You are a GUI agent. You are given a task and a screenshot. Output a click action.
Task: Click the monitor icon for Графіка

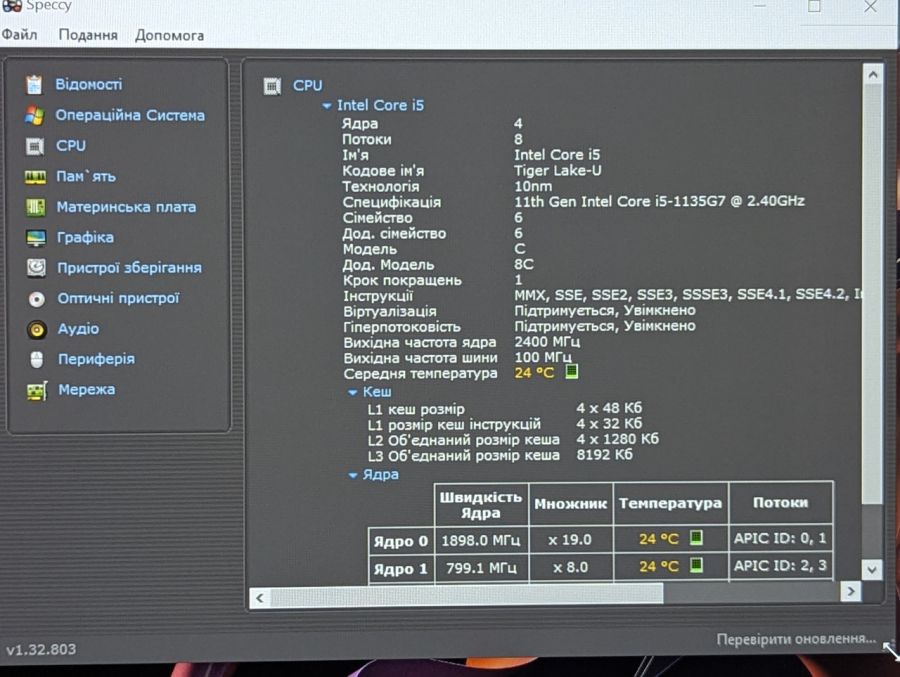tap(36, 238)
